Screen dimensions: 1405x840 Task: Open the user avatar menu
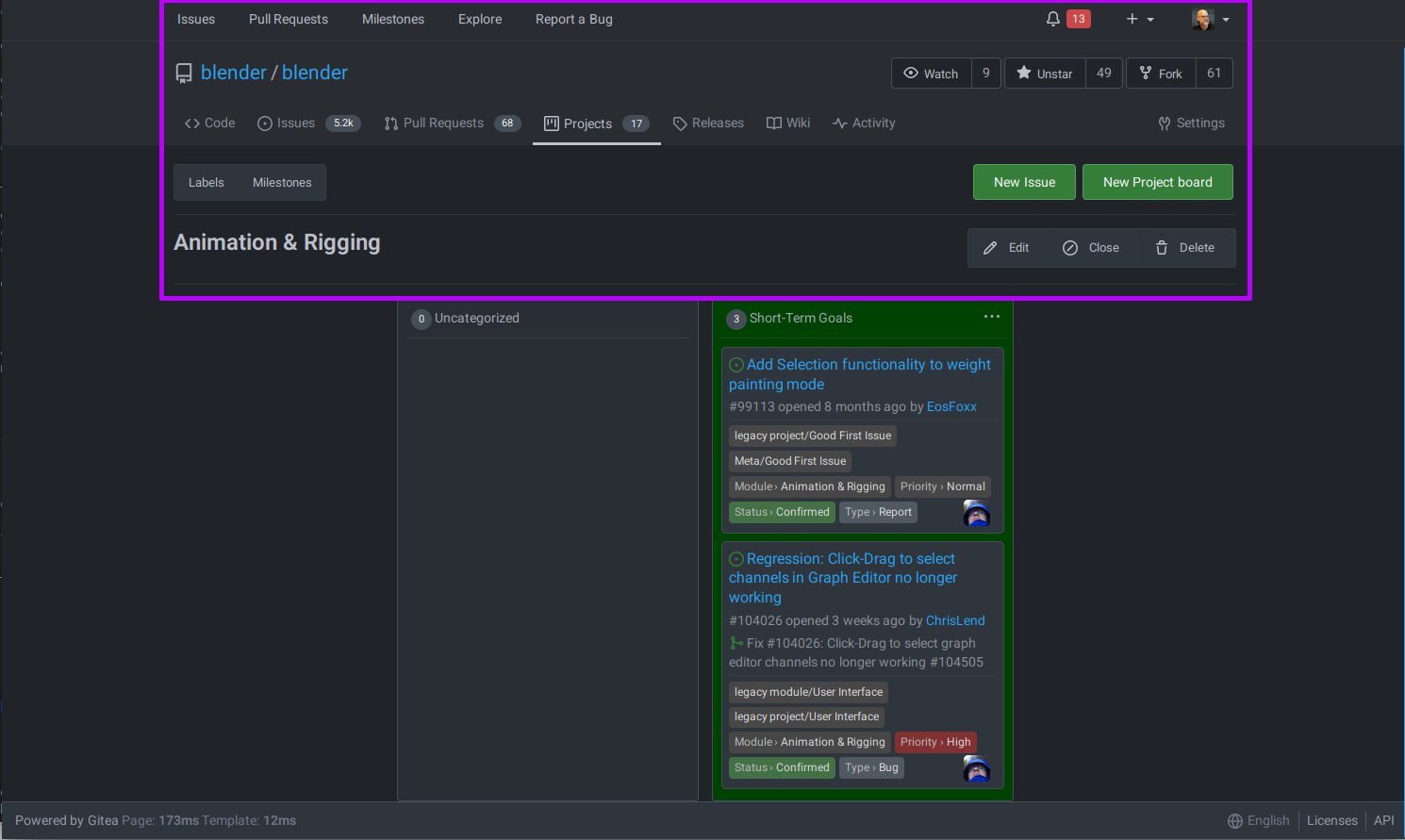click(1211, 19)
